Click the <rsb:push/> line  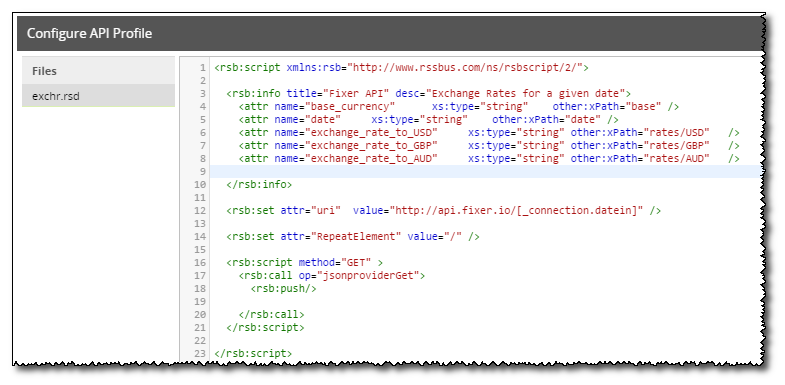283,288
